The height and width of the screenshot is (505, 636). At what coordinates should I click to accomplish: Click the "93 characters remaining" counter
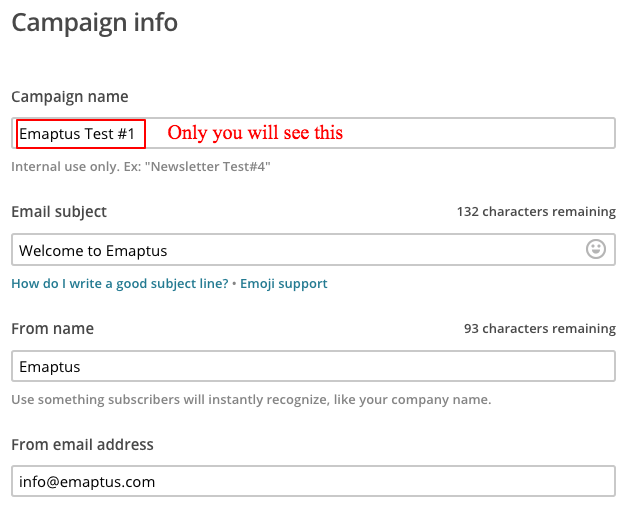(x=540, y=328)
